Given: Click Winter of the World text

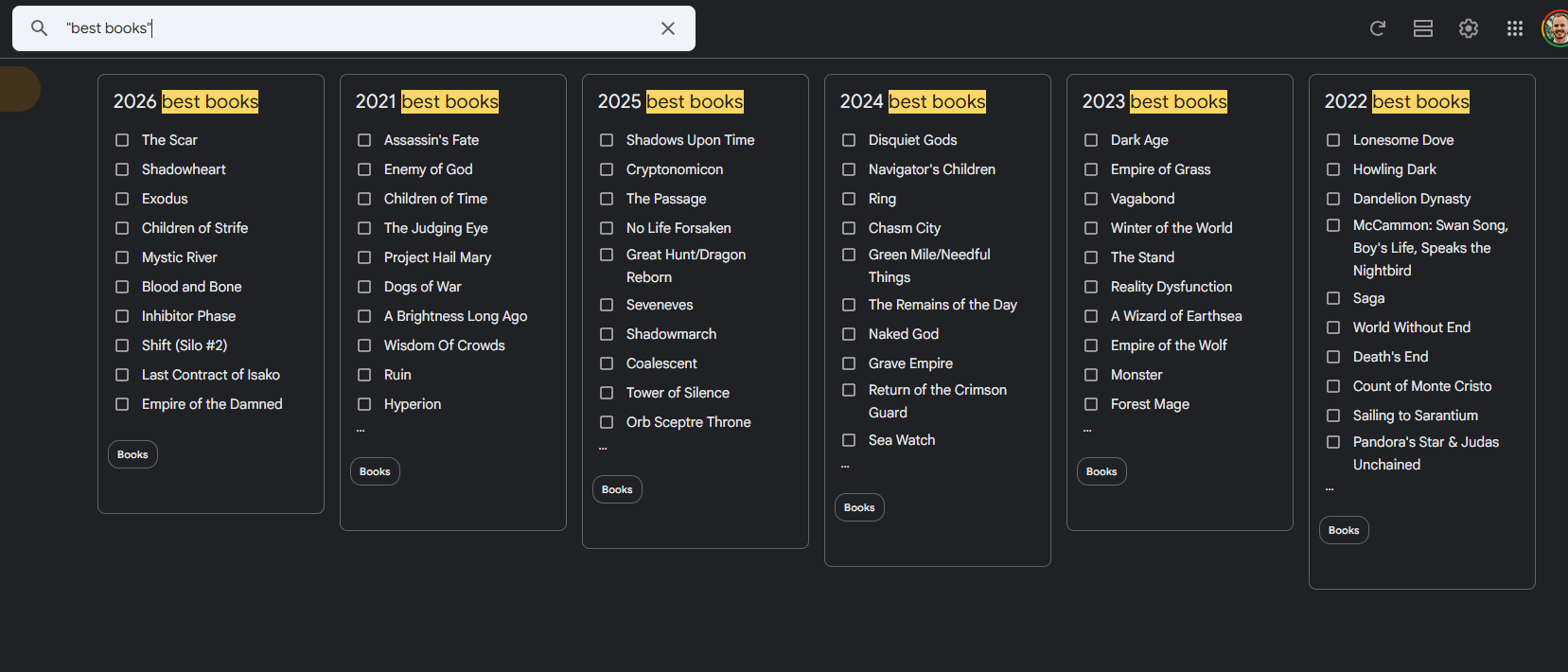Looking at the screenshot, I should pyautogui.click(x=1172, y=228).
